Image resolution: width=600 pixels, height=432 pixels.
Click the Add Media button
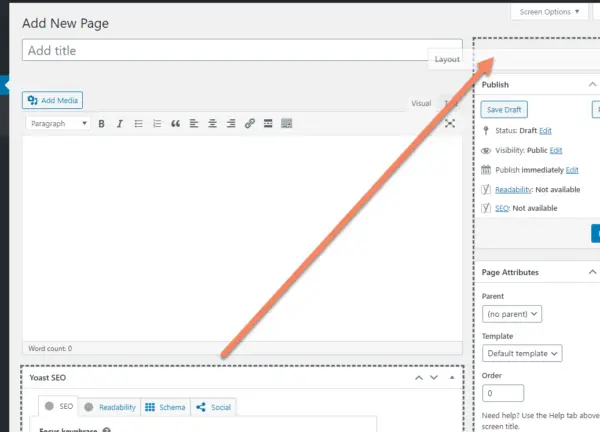(52, 100)
